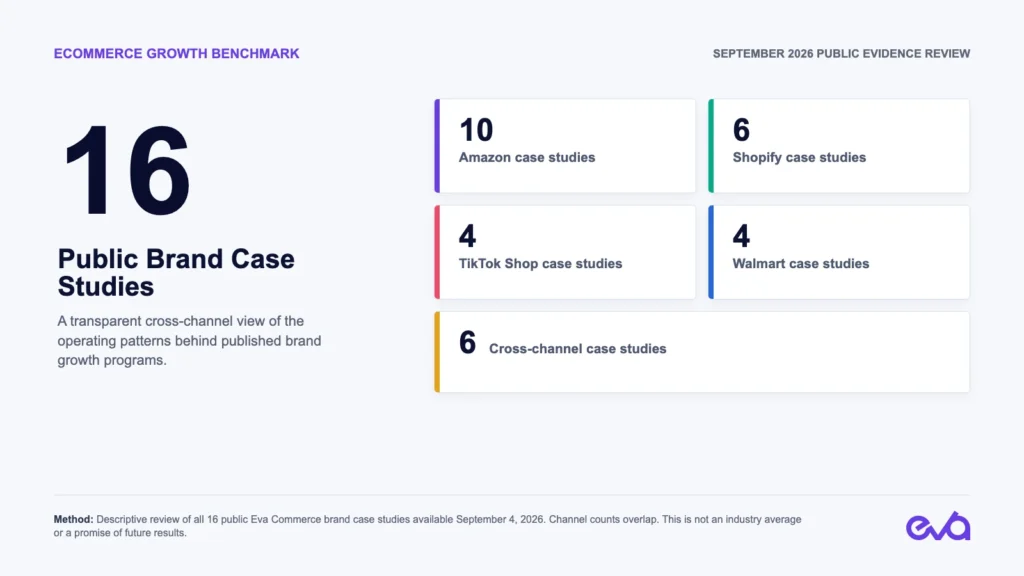Click the blue accent bar on Walmart card
The image size is (1024, 576).
[x=711, y=252]
